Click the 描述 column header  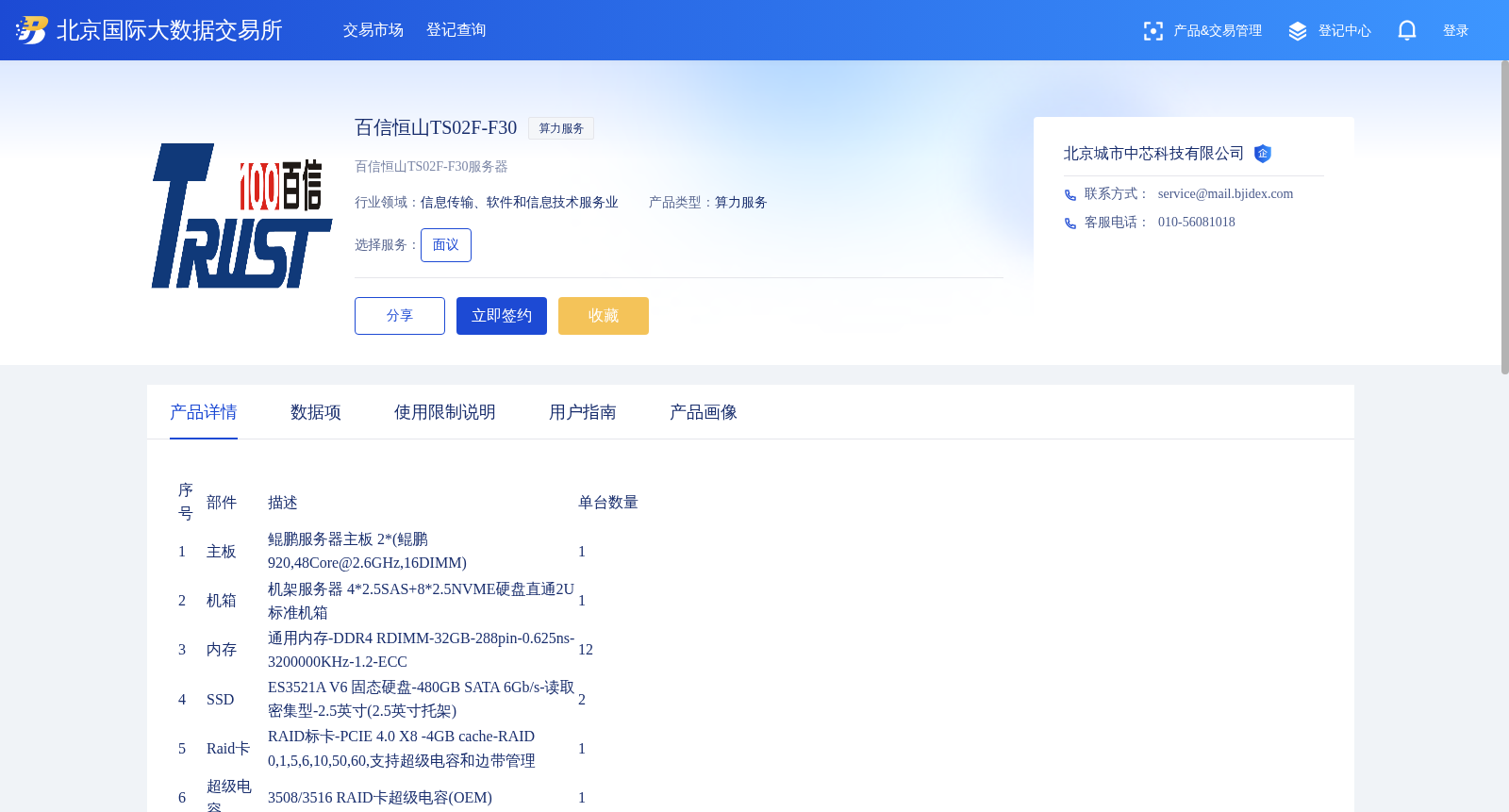[283, 503]
